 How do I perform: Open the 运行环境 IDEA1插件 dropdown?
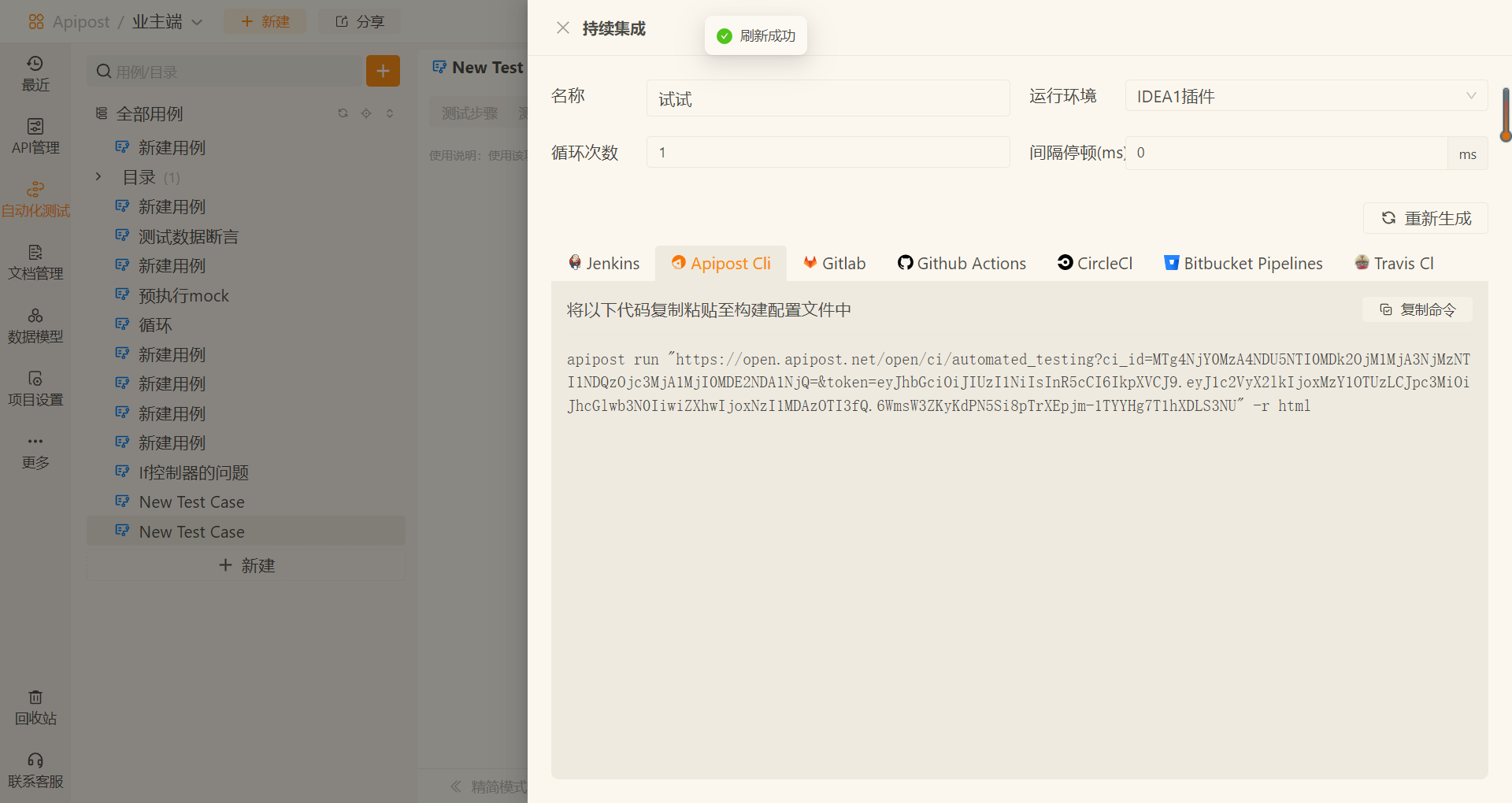click(1306, 96)
